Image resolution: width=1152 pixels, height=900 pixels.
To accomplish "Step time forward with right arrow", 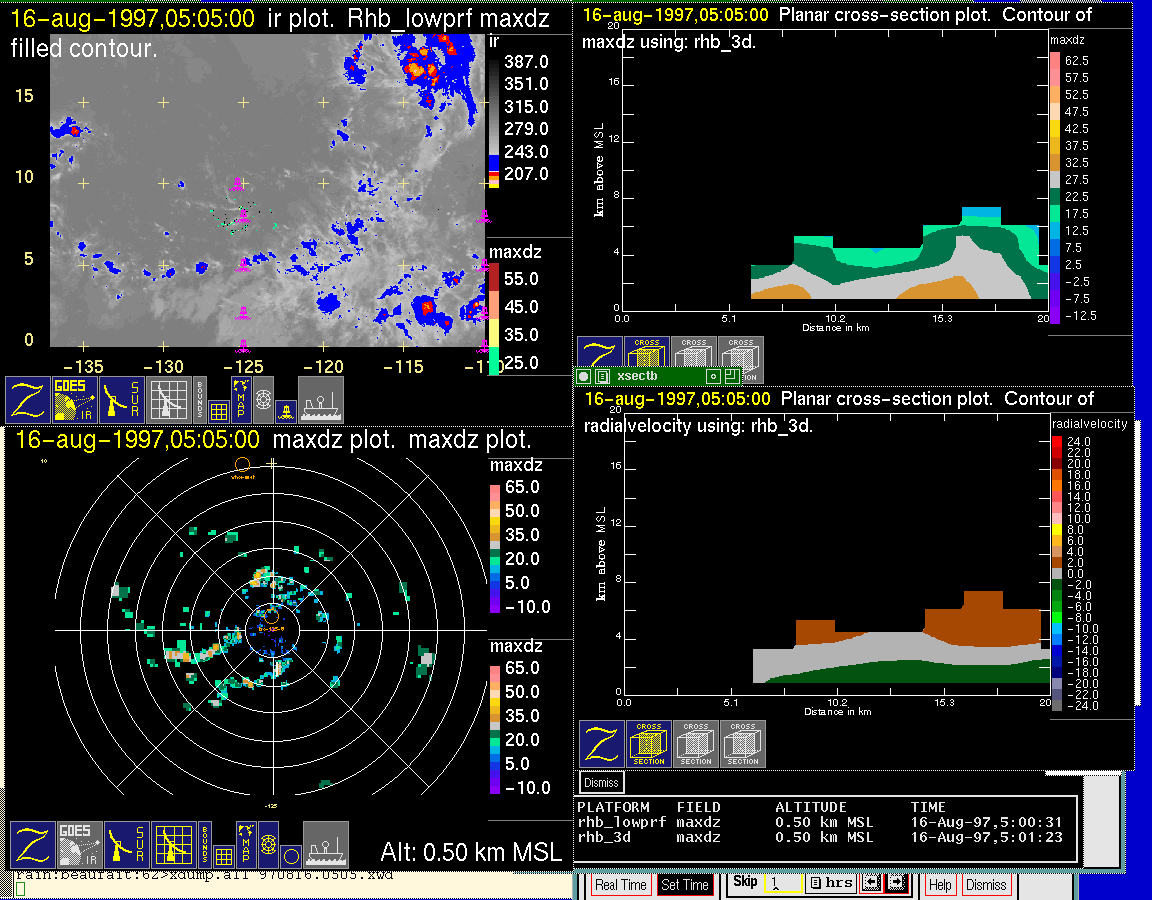I will 895,884.
